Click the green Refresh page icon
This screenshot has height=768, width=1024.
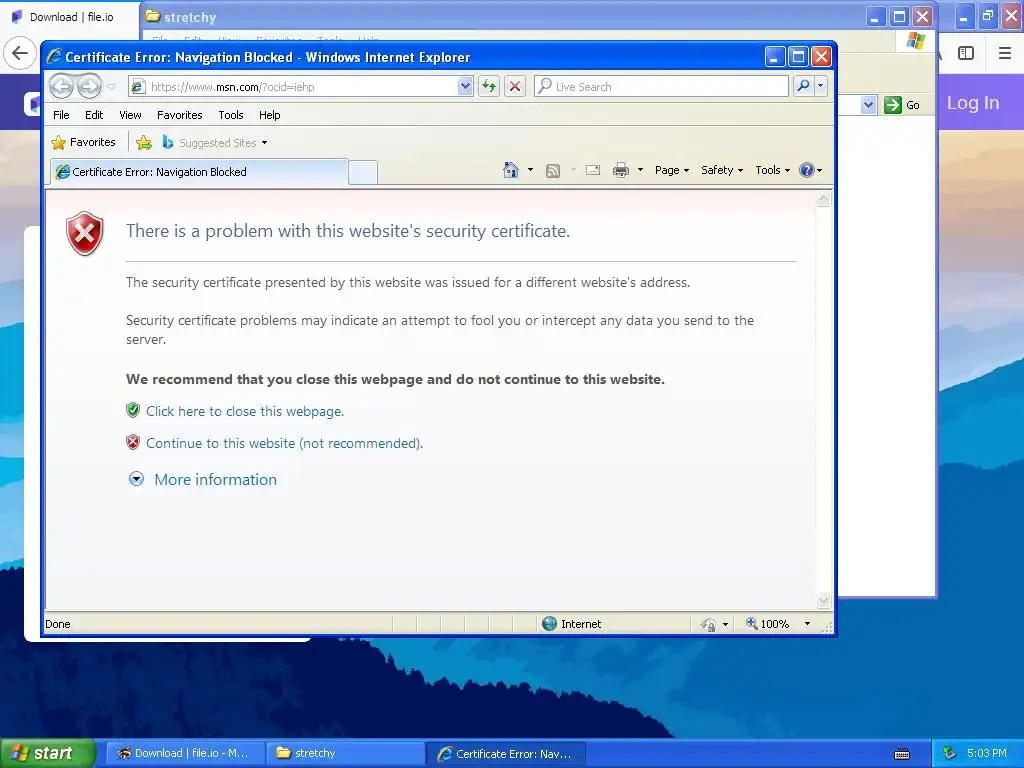[x=489, y=86]
